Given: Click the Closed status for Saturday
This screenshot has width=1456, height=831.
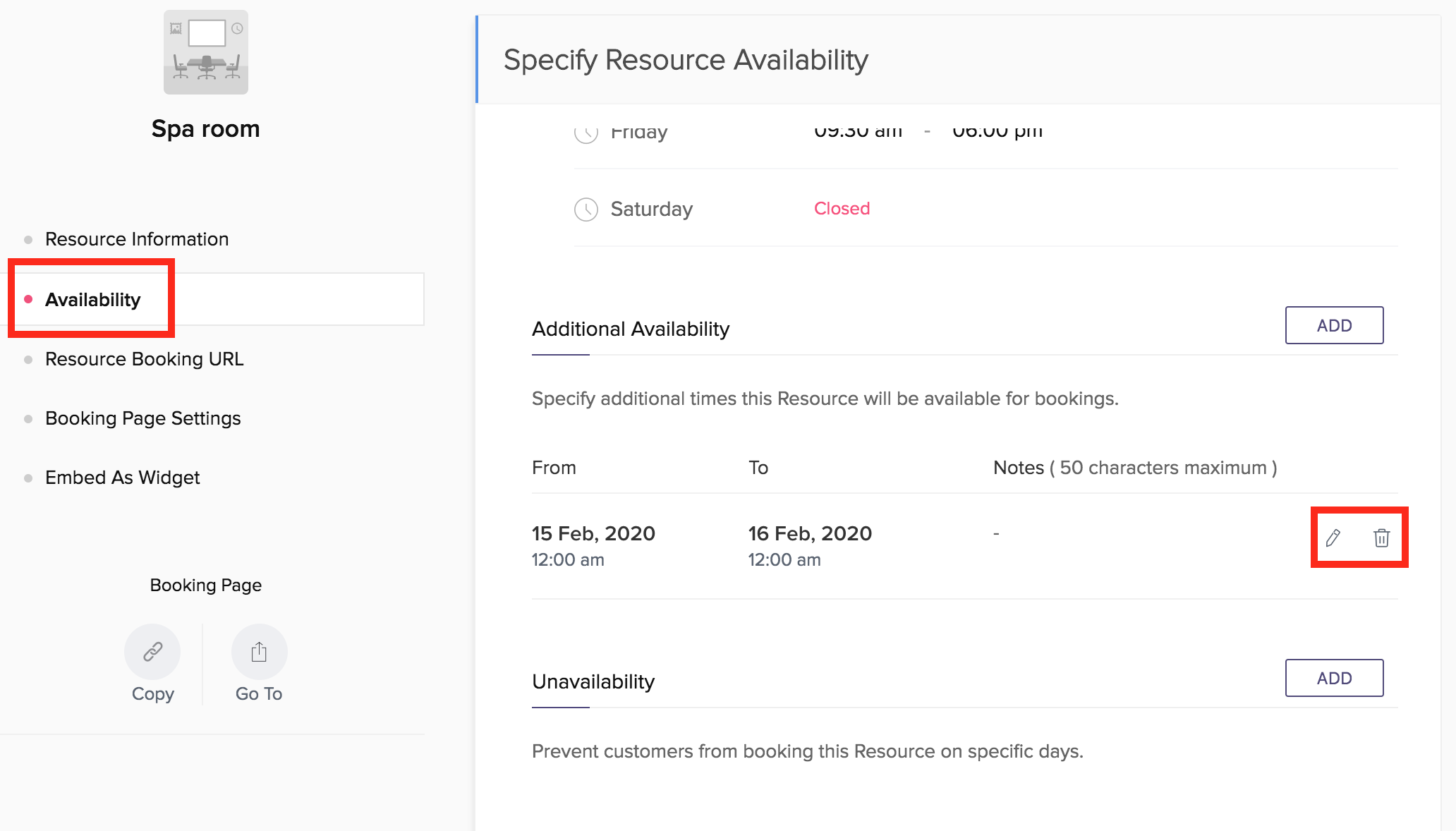Looking at the screenshot, I should (842, 209).
